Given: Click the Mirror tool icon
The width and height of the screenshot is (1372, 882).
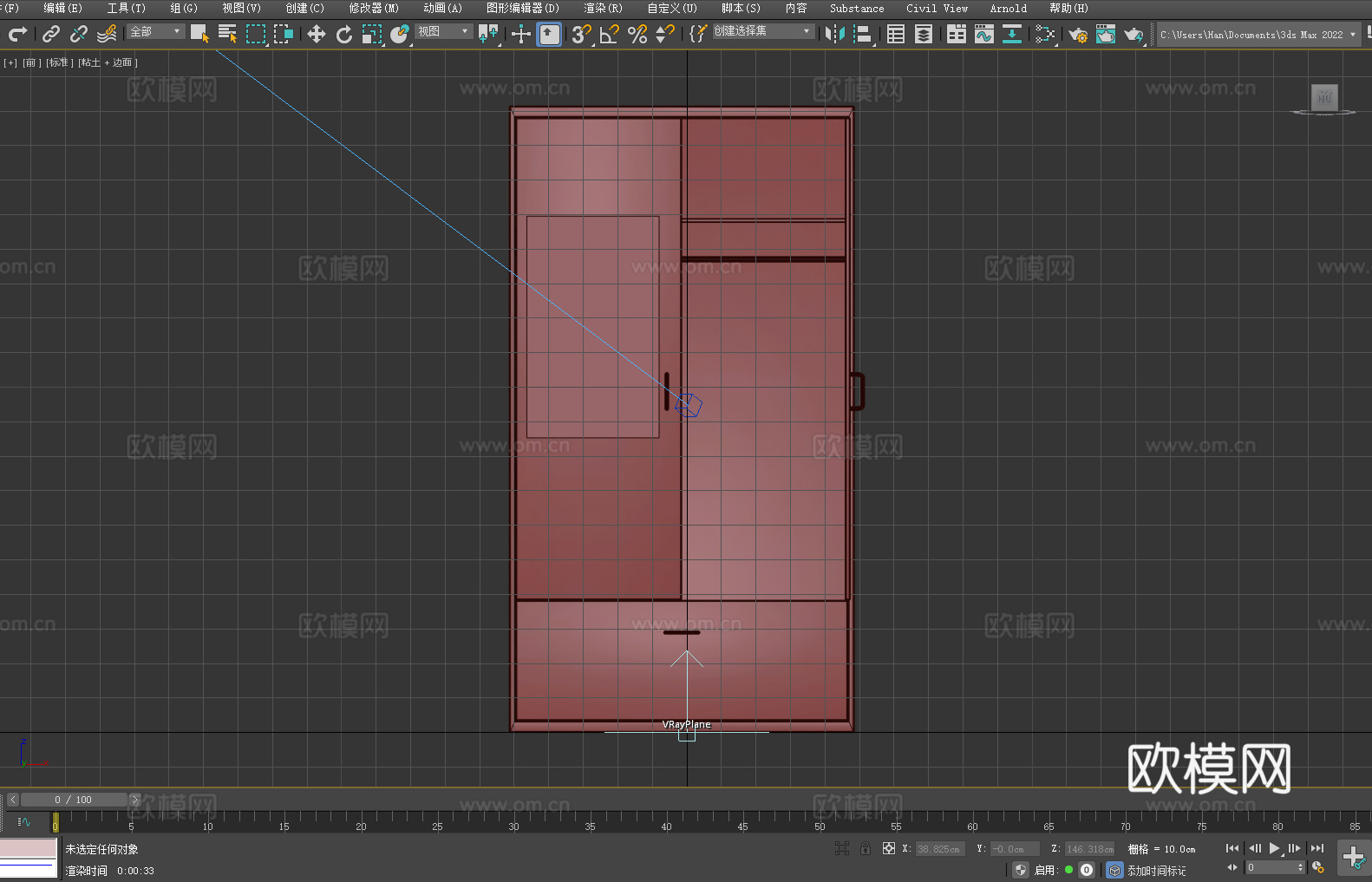Looking at the screenshot, I should [835, 34].
